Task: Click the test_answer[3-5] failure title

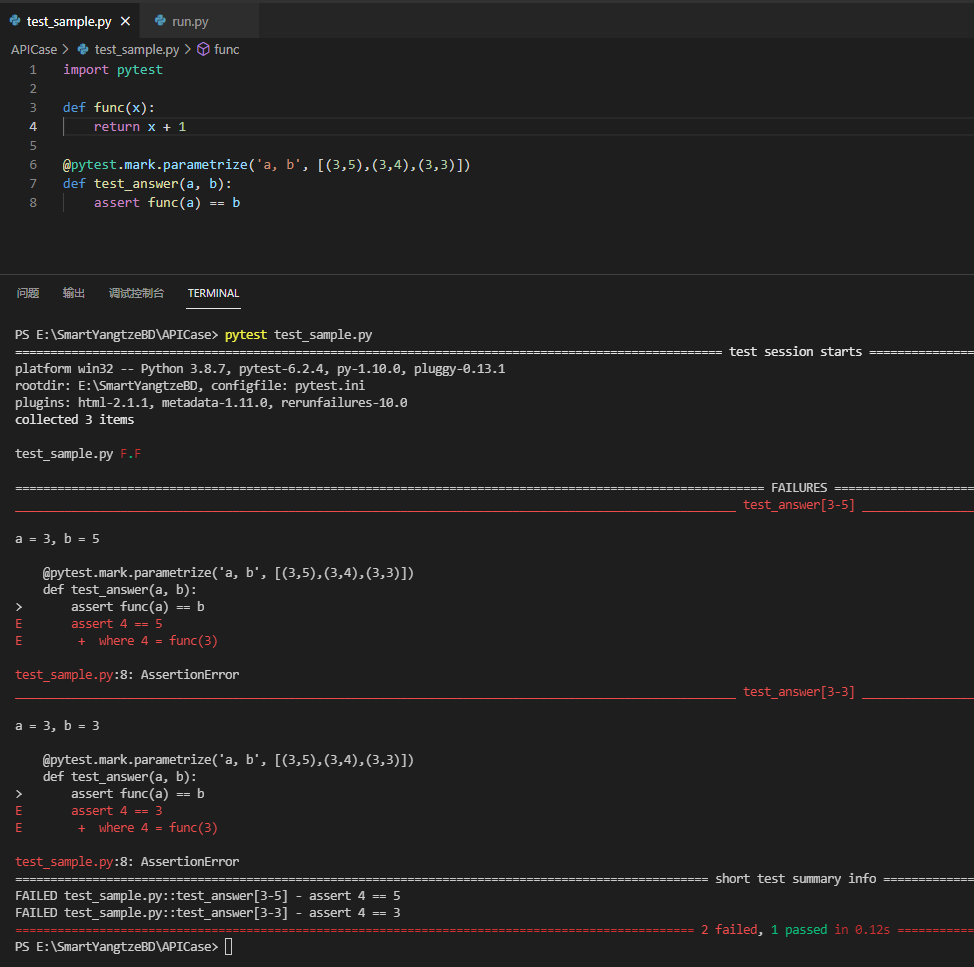Action: click(799, 505)
